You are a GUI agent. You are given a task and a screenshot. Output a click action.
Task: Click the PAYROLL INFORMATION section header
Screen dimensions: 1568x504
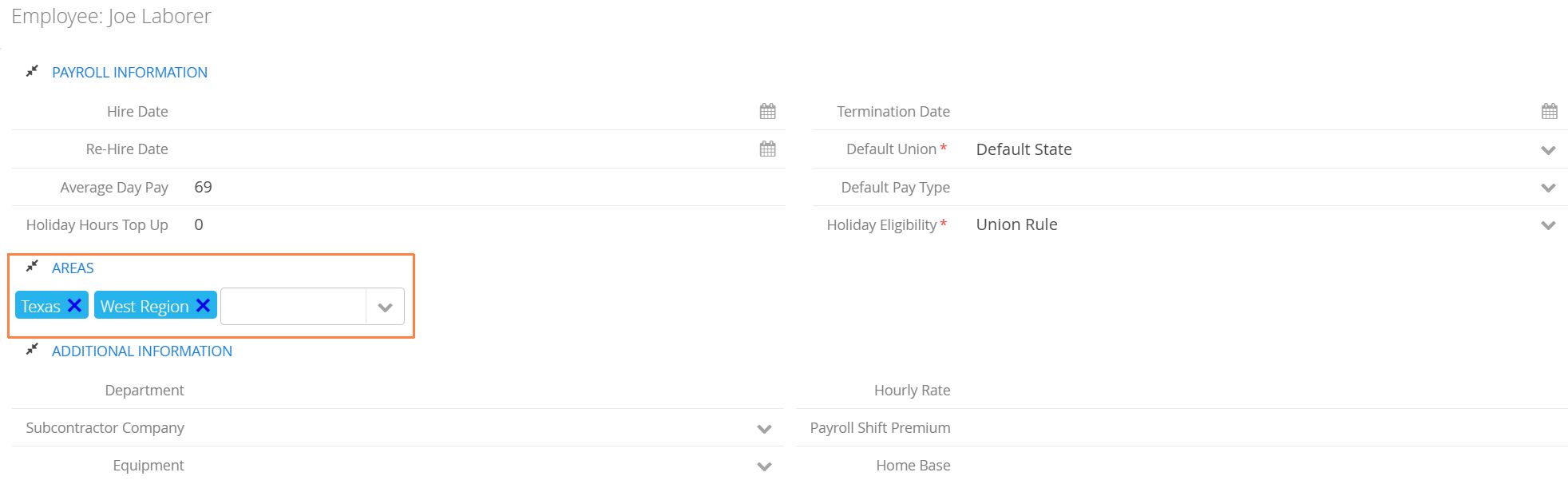129,73
